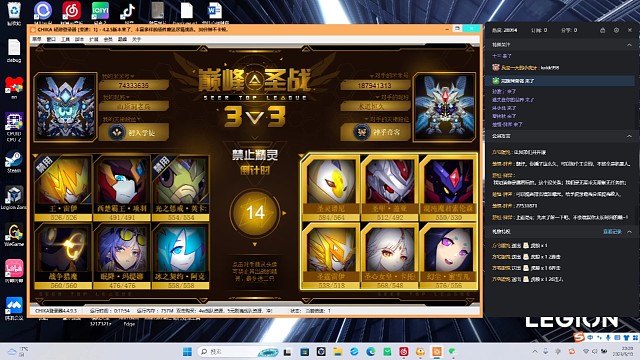Click the 初入学徒 rank badge icon

[x=117, y=132]
